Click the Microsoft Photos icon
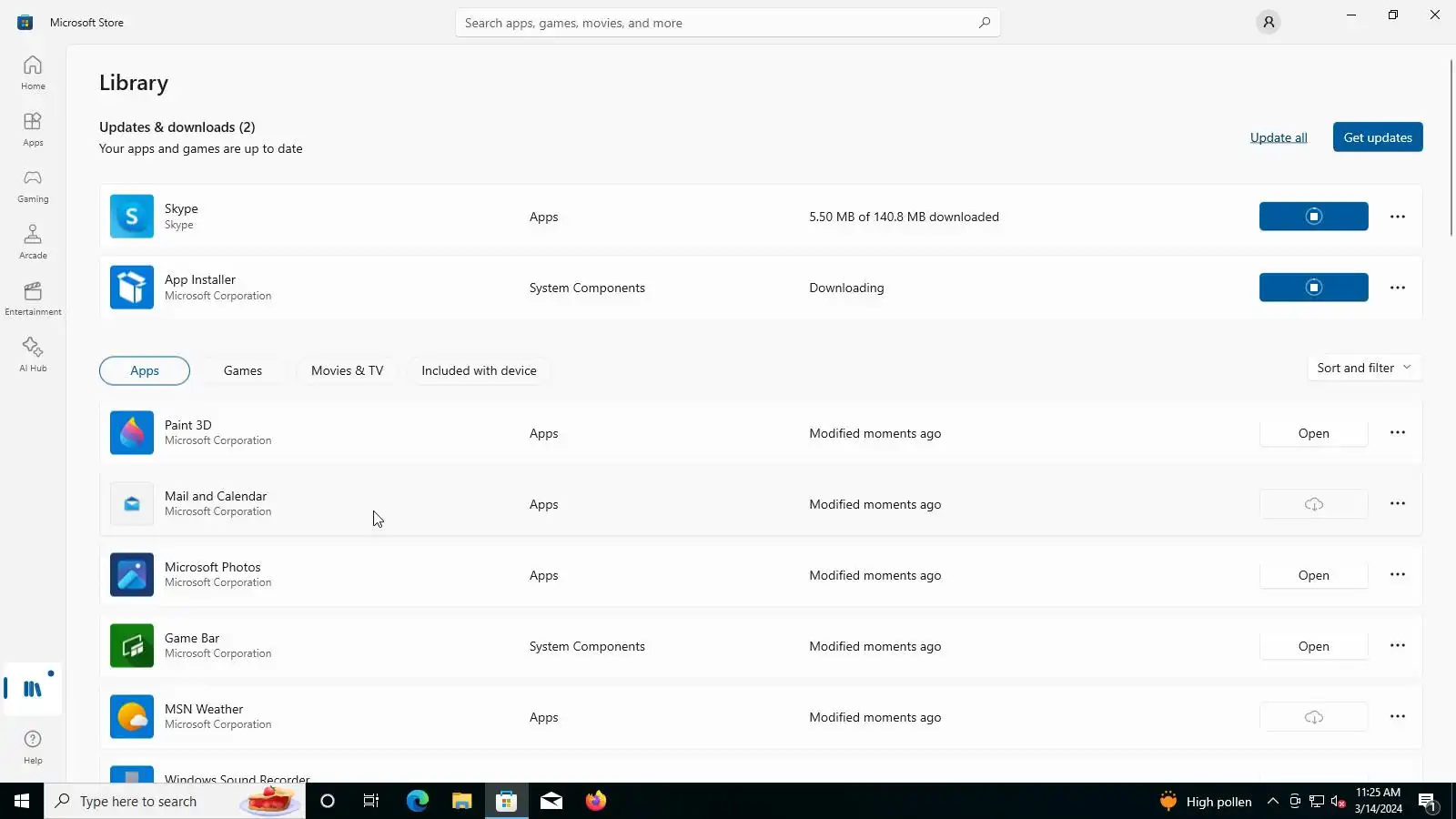Image resolution: width=1456 pixels, height=819 pixels. [x=132, y=575]
